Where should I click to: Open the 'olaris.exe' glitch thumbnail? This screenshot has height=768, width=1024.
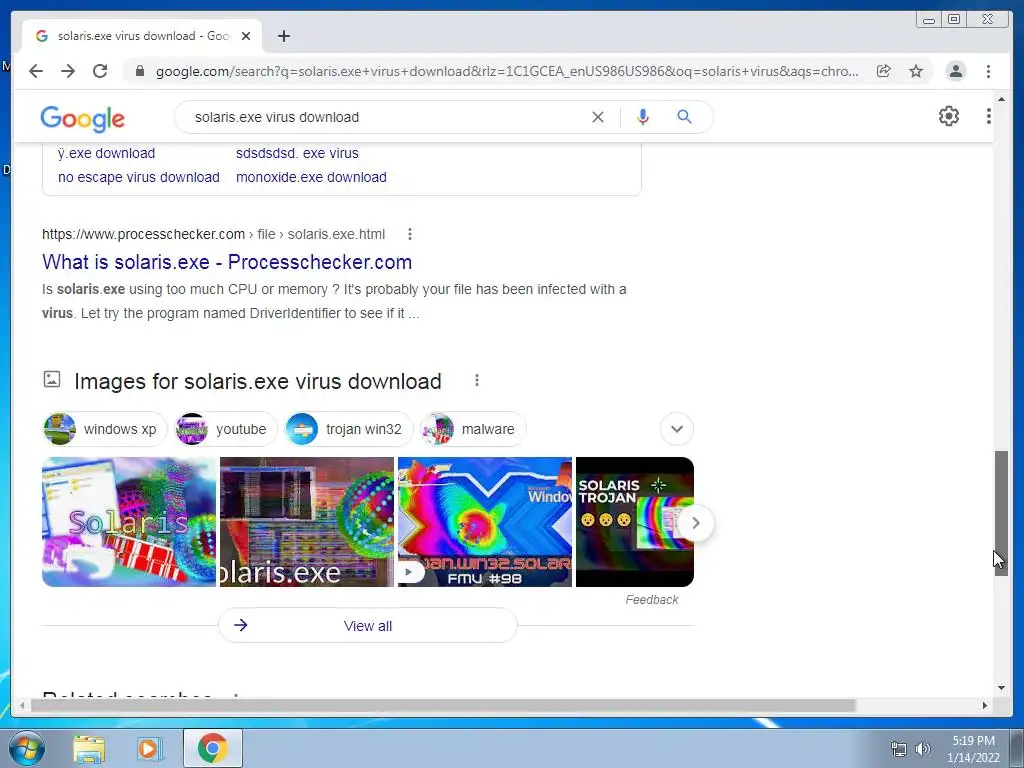[307, 522]
